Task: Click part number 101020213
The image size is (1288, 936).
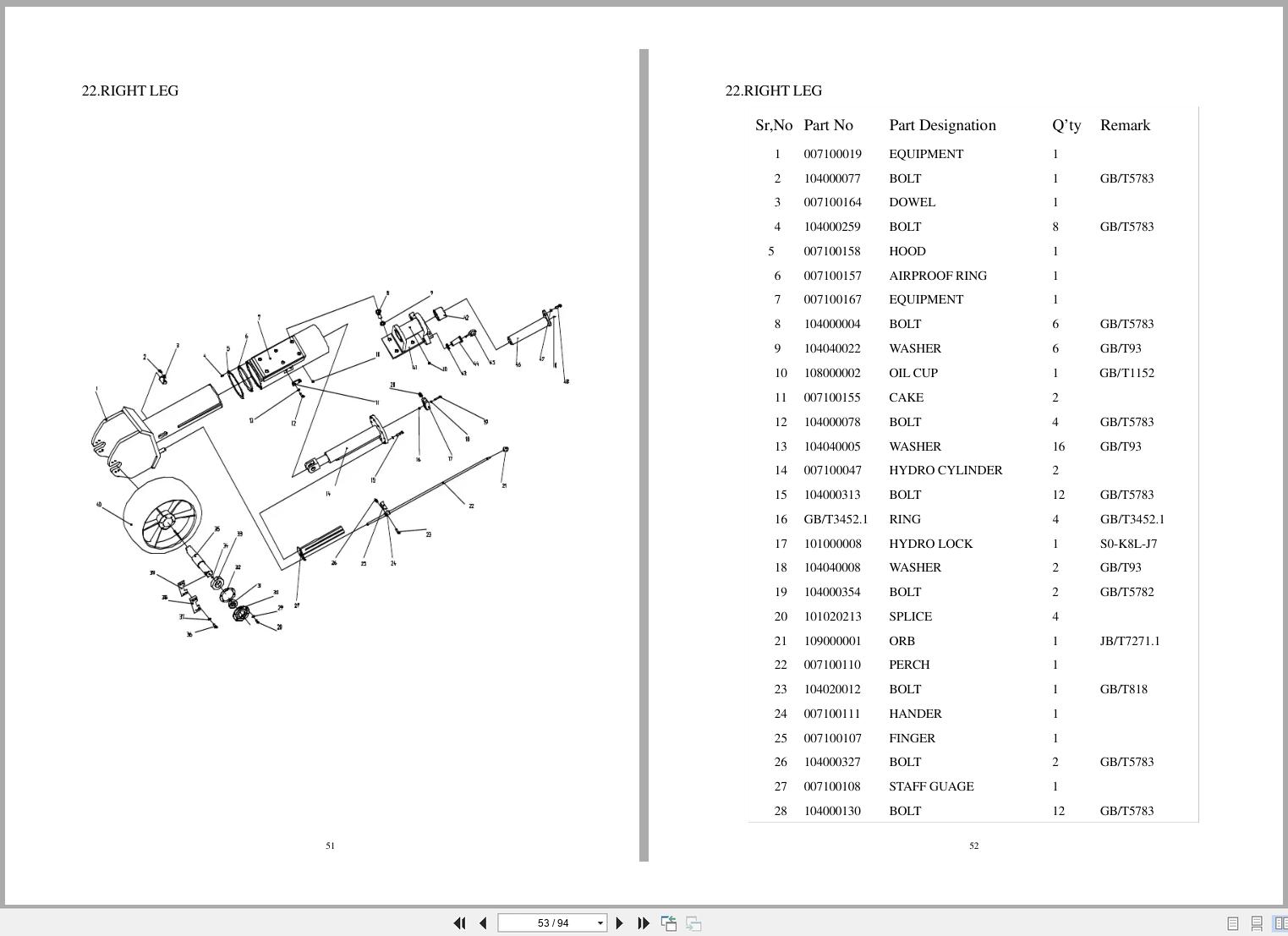Action: click(x=832, y=616)
